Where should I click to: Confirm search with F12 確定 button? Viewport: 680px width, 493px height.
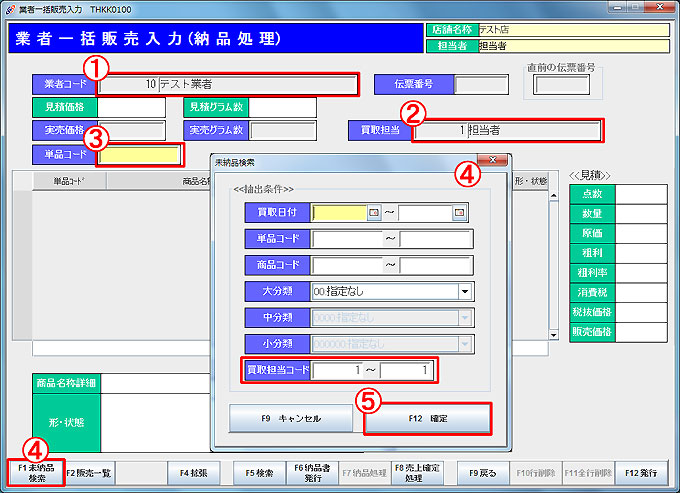coord(428,418)
